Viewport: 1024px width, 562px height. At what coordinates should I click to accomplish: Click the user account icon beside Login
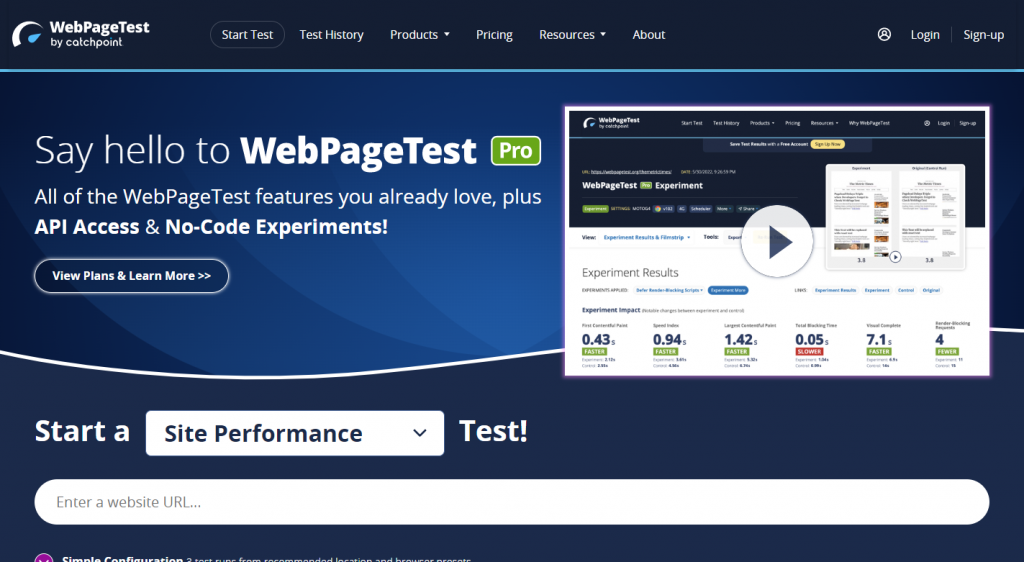click(x=884, y=35)
